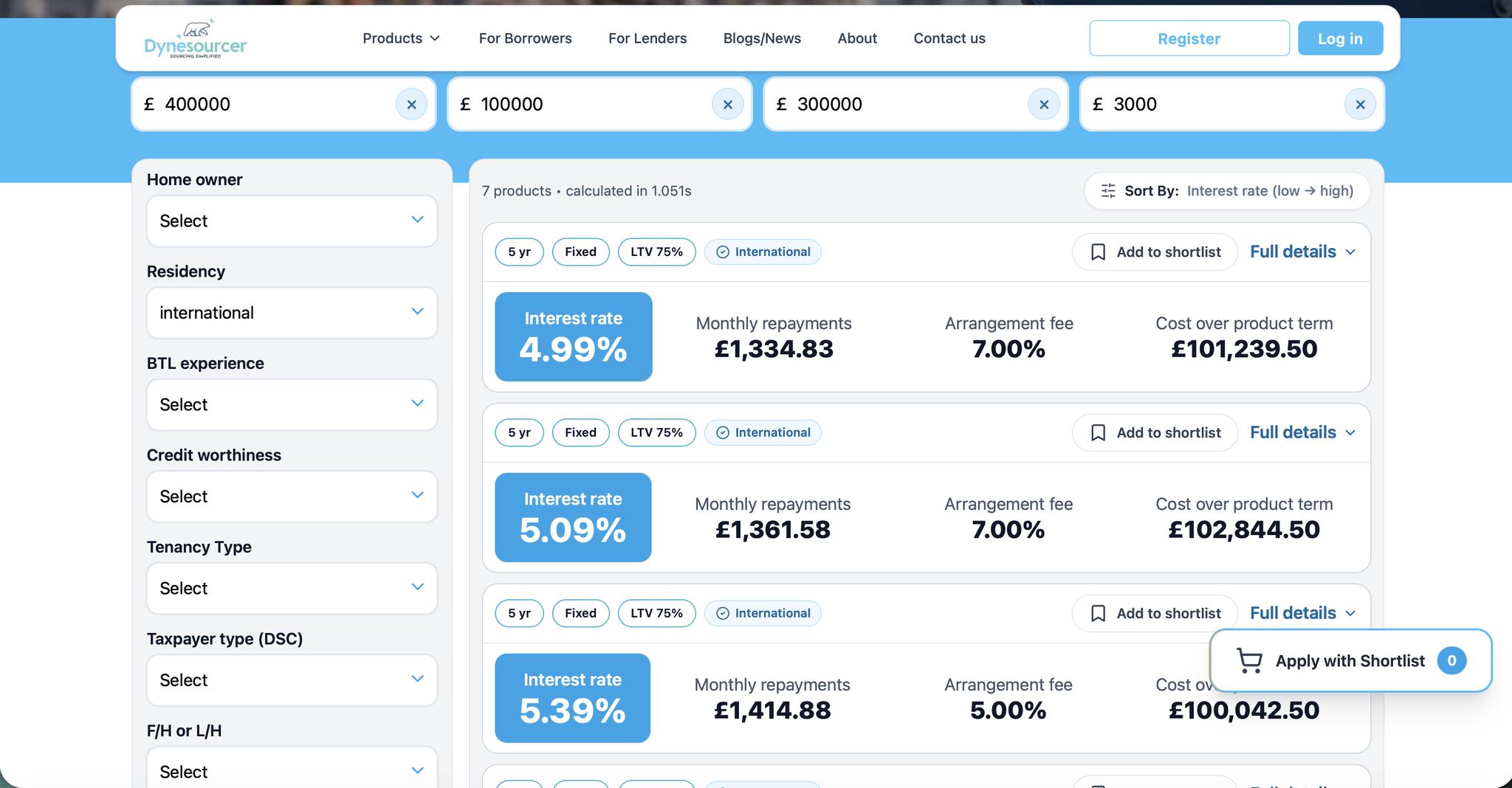Go to the For Borrowers page
This screenshot has width=1512, height=788.
525,38
